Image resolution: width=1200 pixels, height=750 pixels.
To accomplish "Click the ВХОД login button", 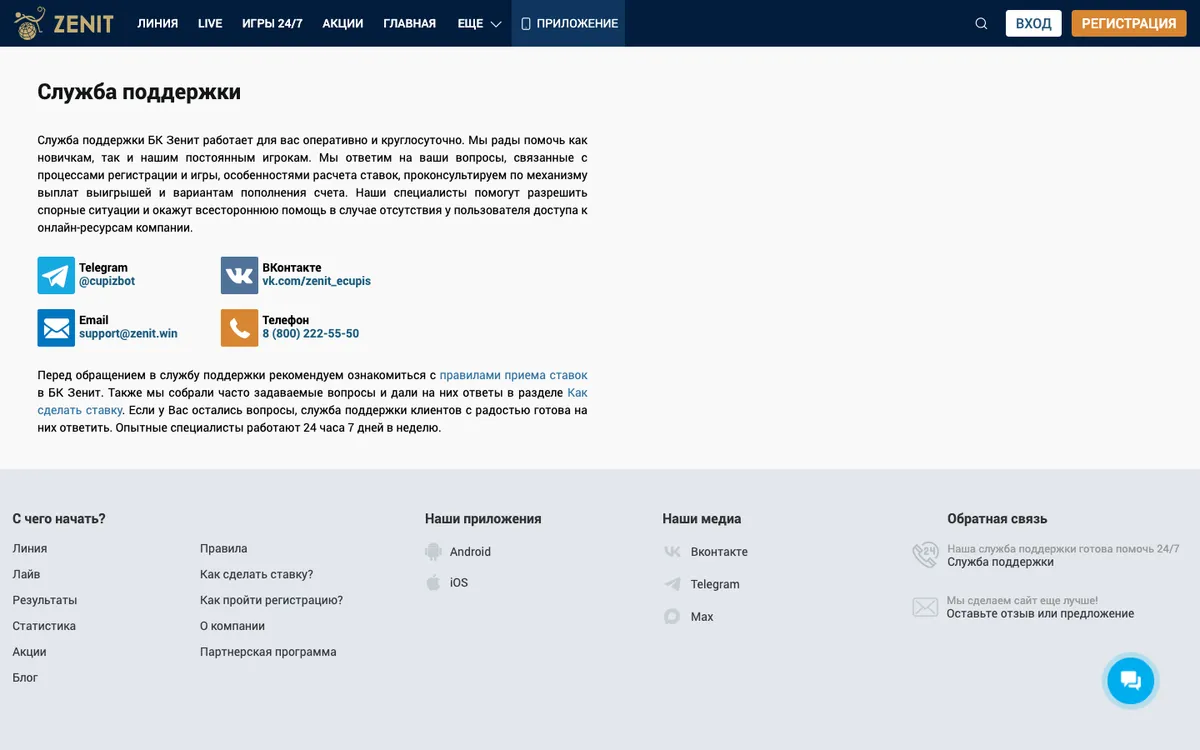I will pos(1034,23).
